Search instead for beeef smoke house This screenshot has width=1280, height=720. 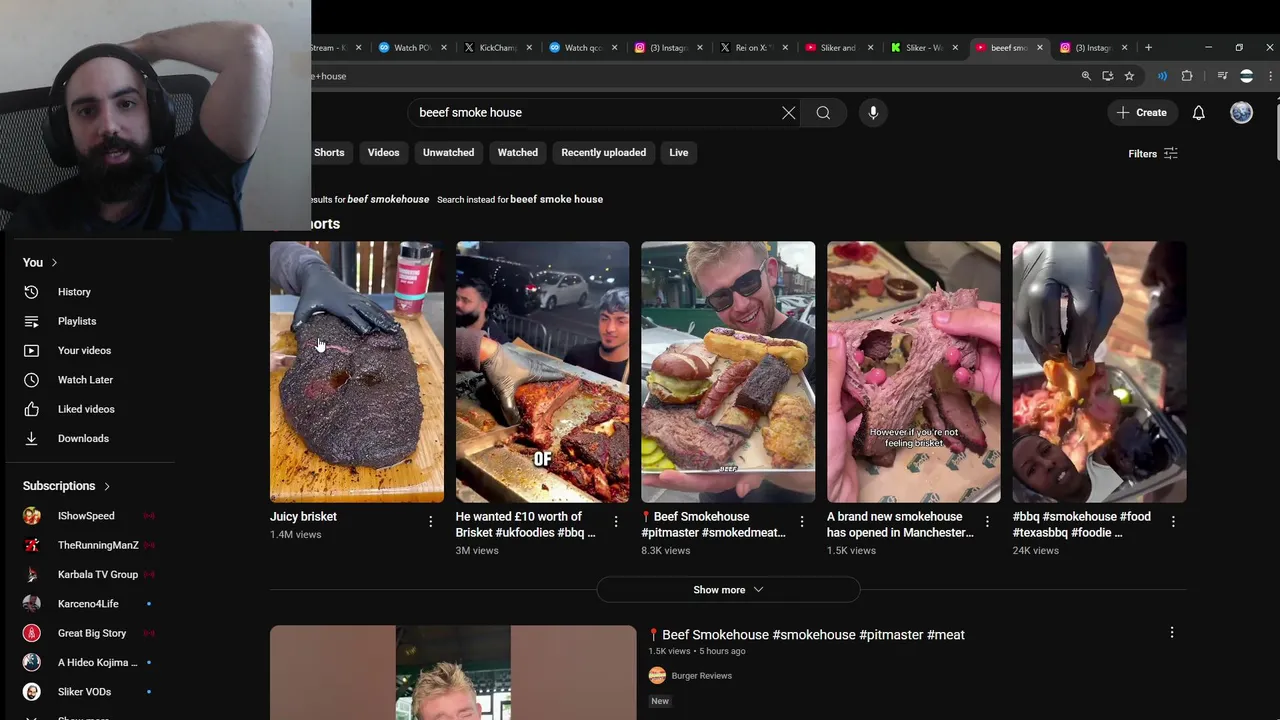pos(556,199)
